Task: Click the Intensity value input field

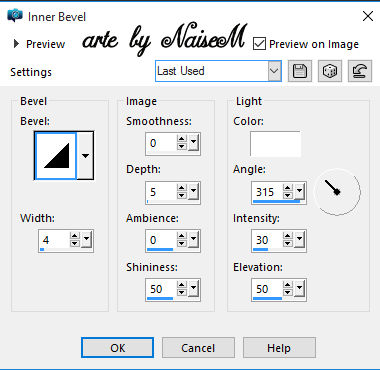Action: click(x=267, y=240)
